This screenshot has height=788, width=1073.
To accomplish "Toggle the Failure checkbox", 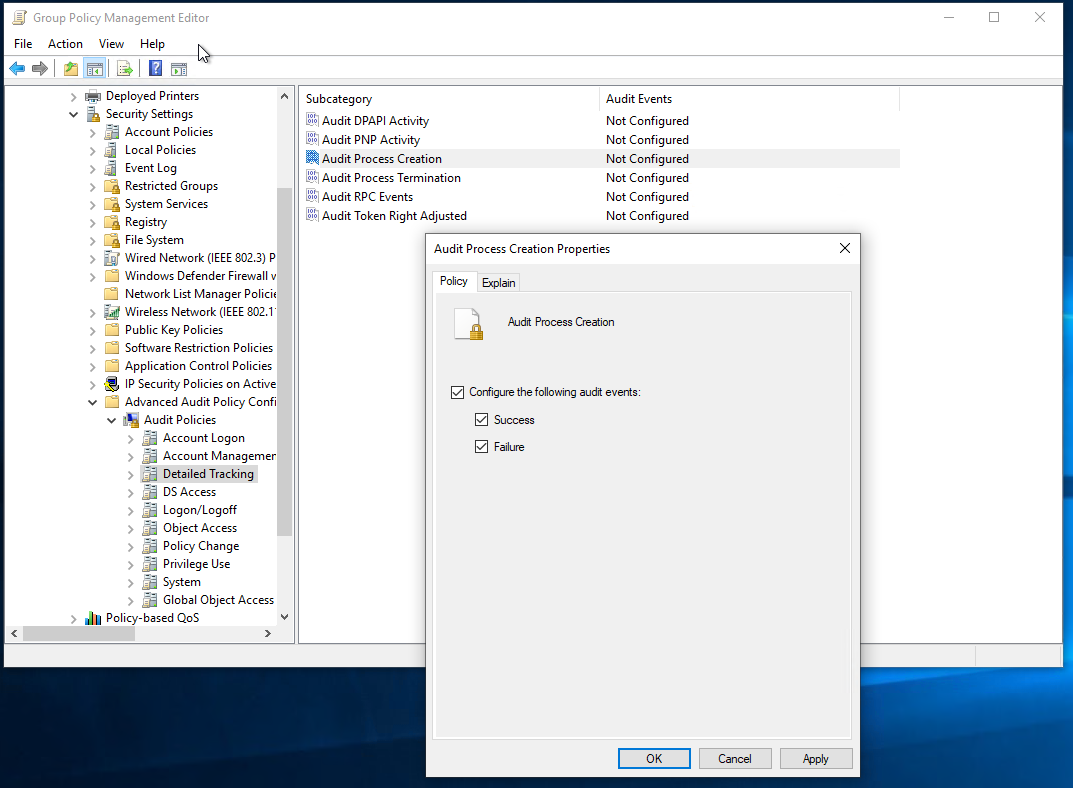I will click(x=482, y=447).
